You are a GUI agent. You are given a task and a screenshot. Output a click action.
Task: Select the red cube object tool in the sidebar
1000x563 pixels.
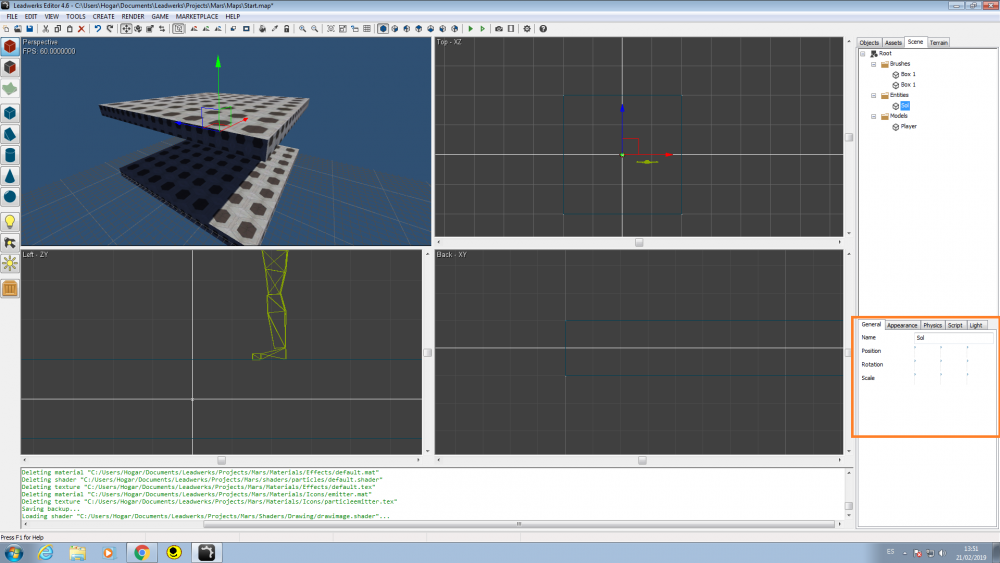(x=10, y=46)
